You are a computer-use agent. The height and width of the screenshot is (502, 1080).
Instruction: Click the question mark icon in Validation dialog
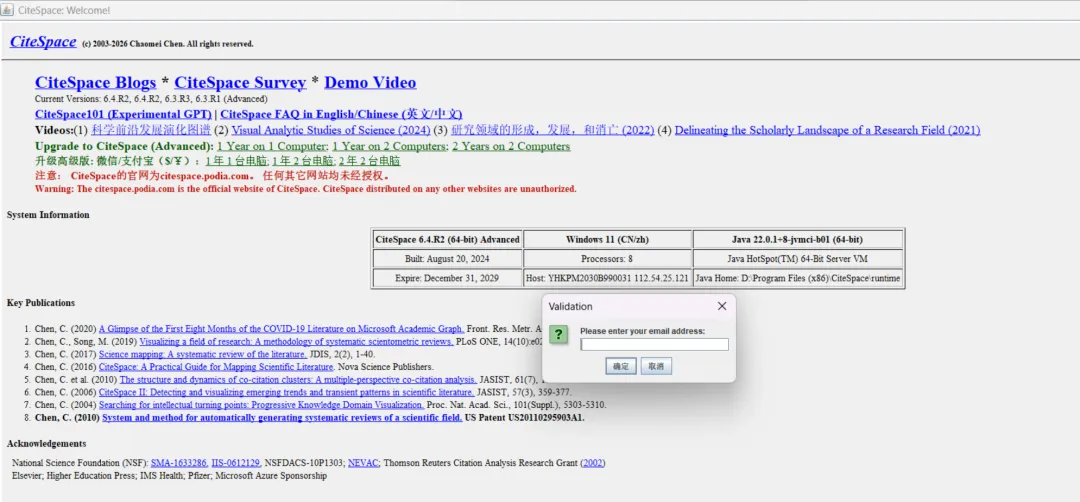tap(559, 335)
